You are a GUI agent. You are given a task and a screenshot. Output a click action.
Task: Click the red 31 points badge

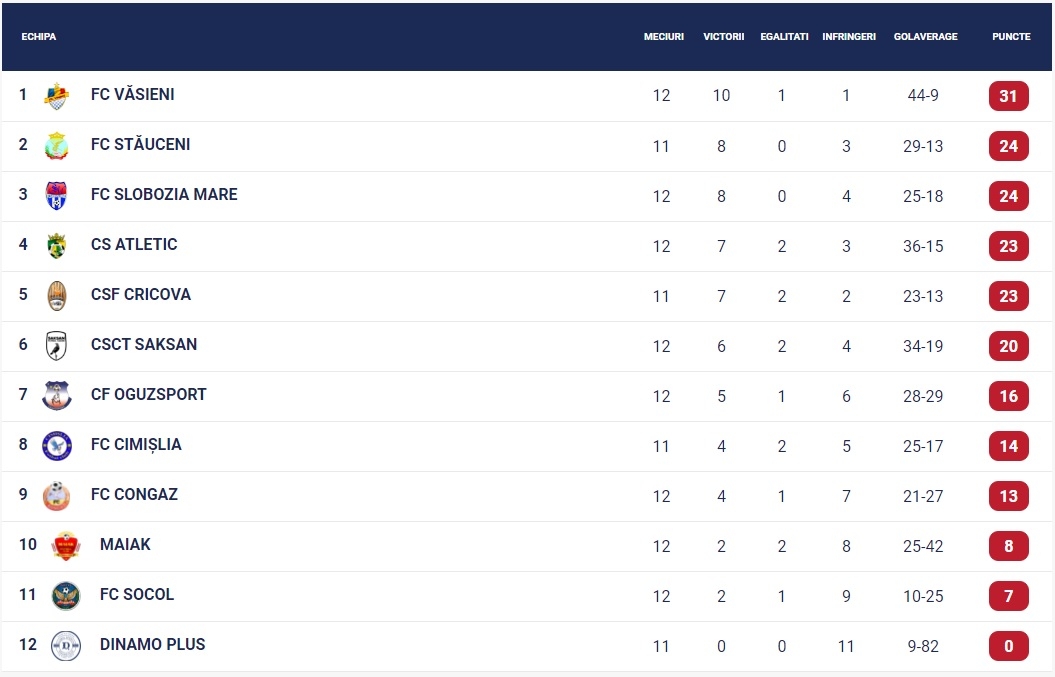[x=1009, y=96]
